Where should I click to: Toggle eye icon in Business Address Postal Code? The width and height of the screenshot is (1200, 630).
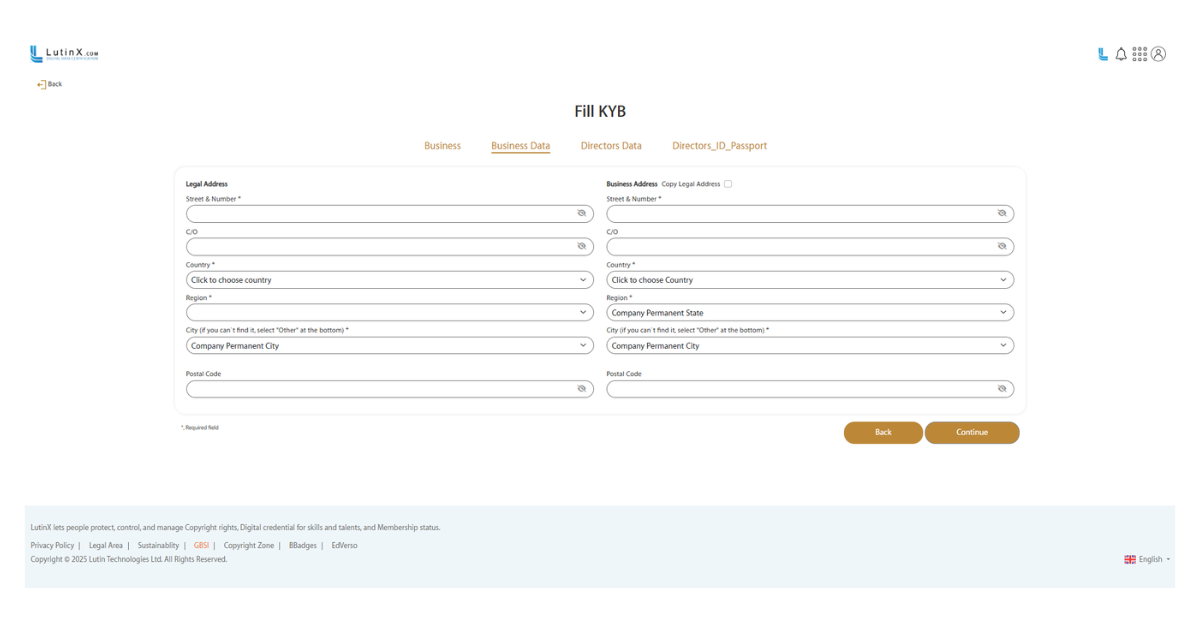point(1001,389)
